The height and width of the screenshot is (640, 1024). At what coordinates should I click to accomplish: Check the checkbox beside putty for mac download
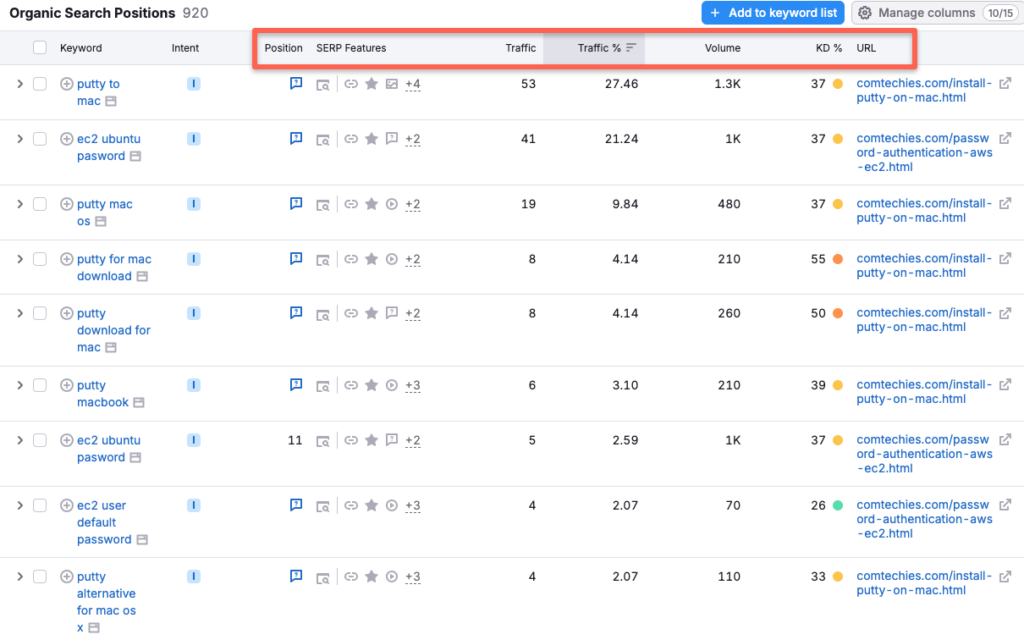coord(40,259)
